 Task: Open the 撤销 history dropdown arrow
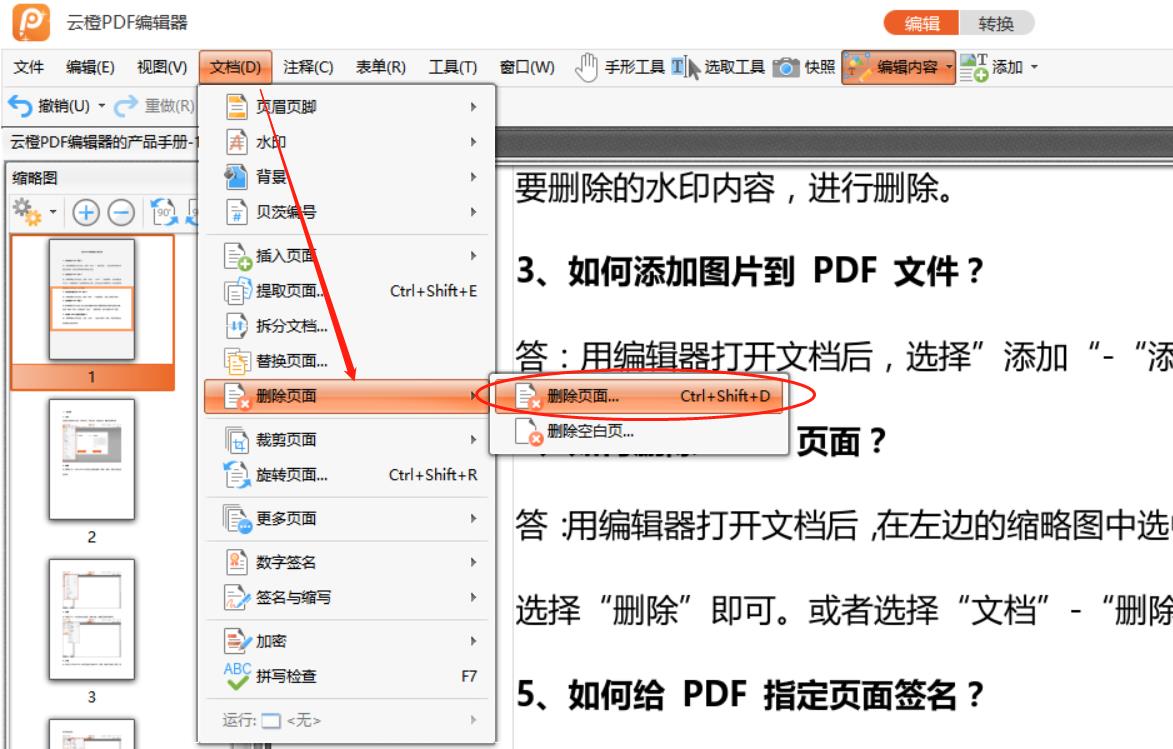[102, 106]
